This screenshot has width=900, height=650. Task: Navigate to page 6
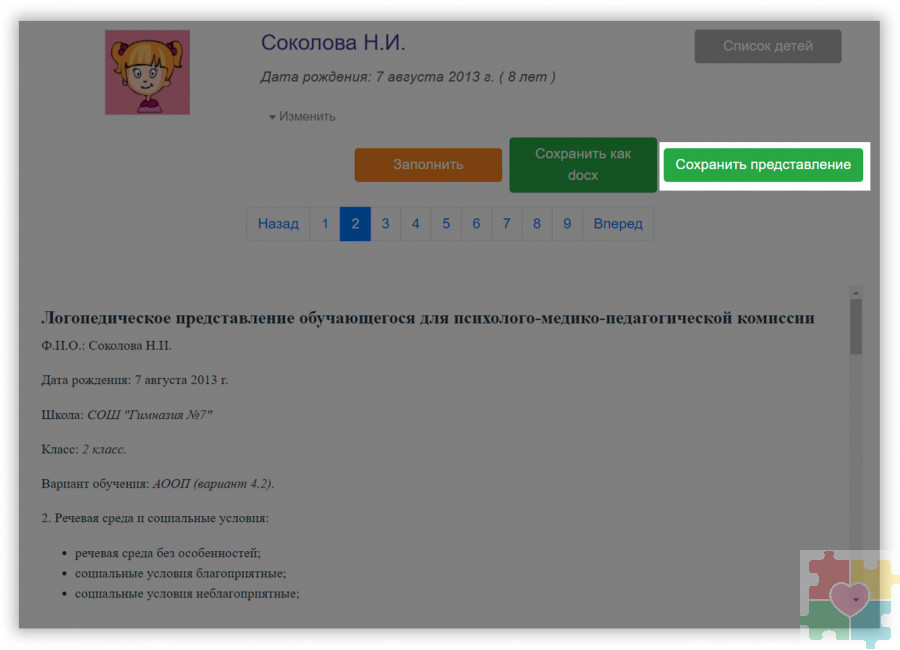pyautogui.click(x=476, y=224)
